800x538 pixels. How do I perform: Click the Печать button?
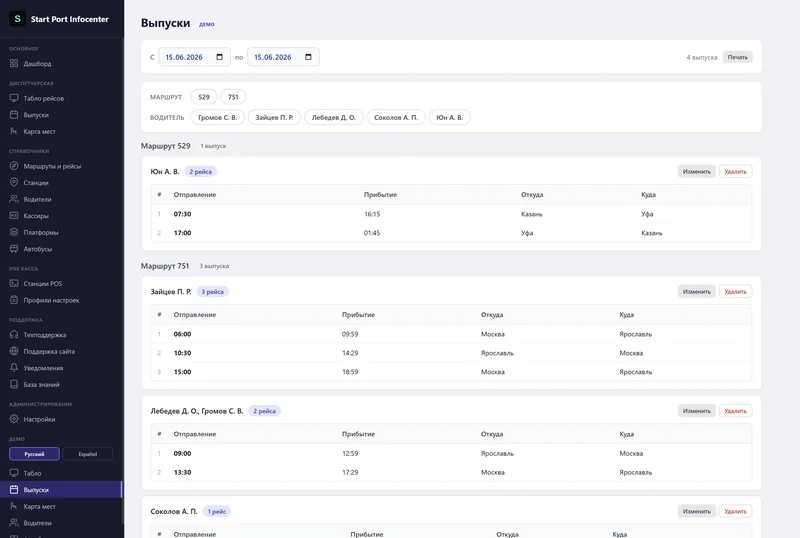tap(737, 57)
